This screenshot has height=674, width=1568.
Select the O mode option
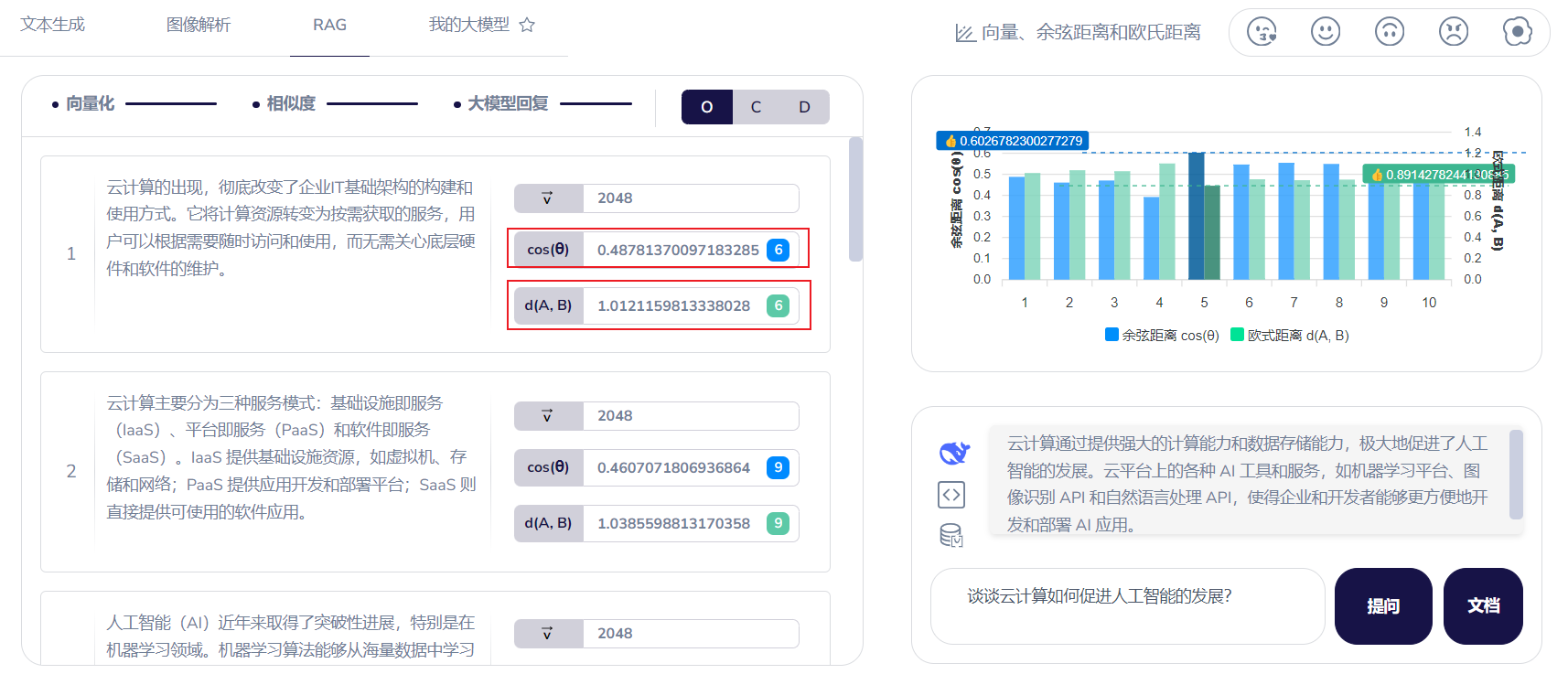[x=707, y=107]
